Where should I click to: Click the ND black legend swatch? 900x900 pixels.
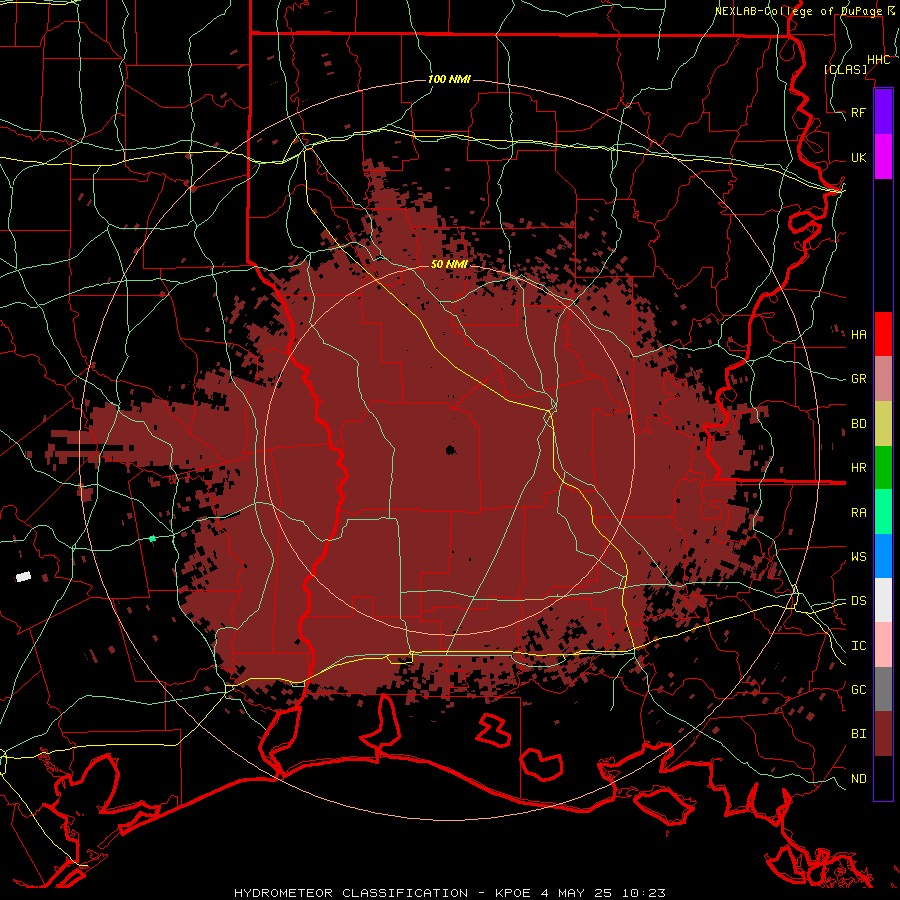(x=883, y=778)
